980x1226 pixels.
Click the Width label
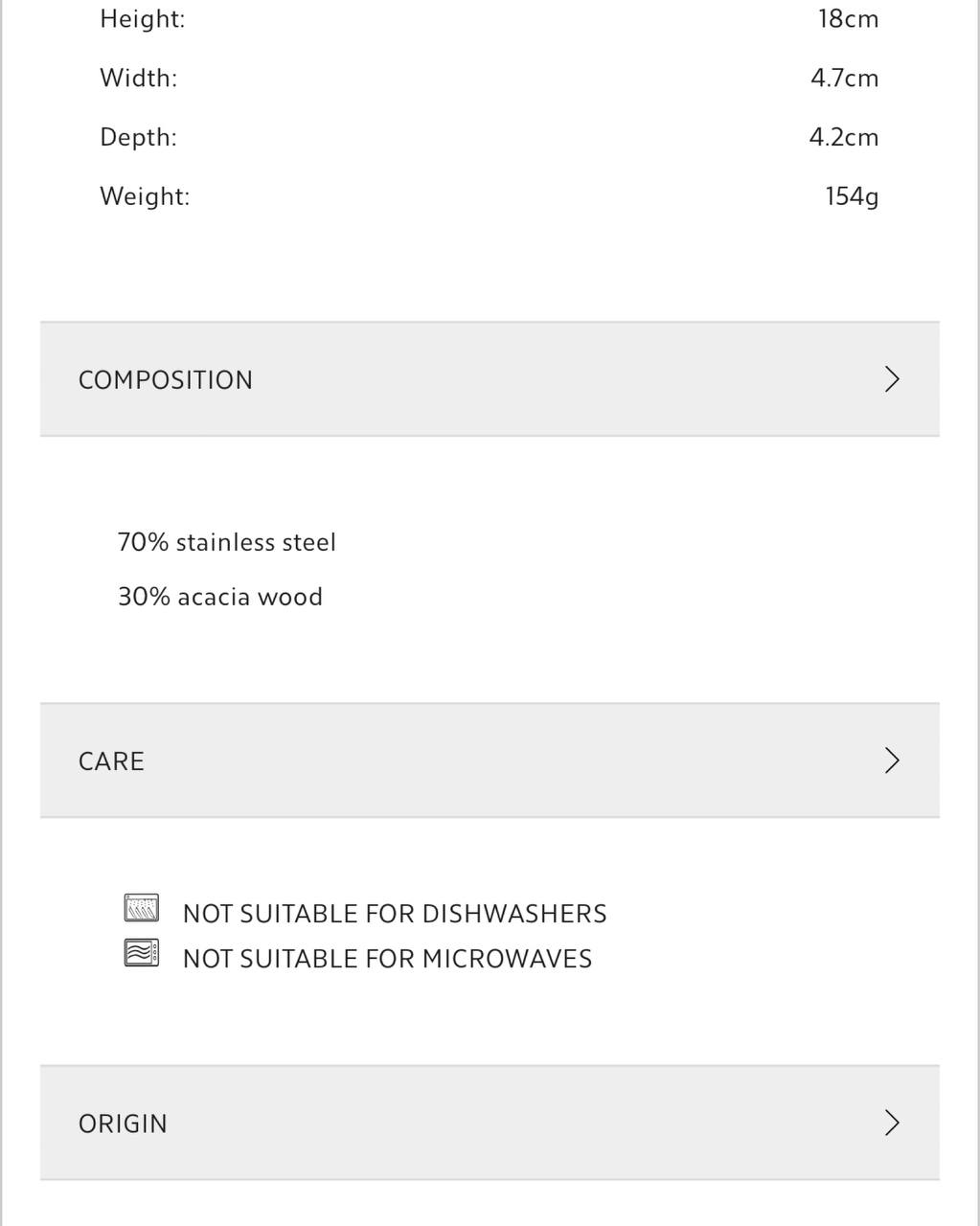[138, 78]
